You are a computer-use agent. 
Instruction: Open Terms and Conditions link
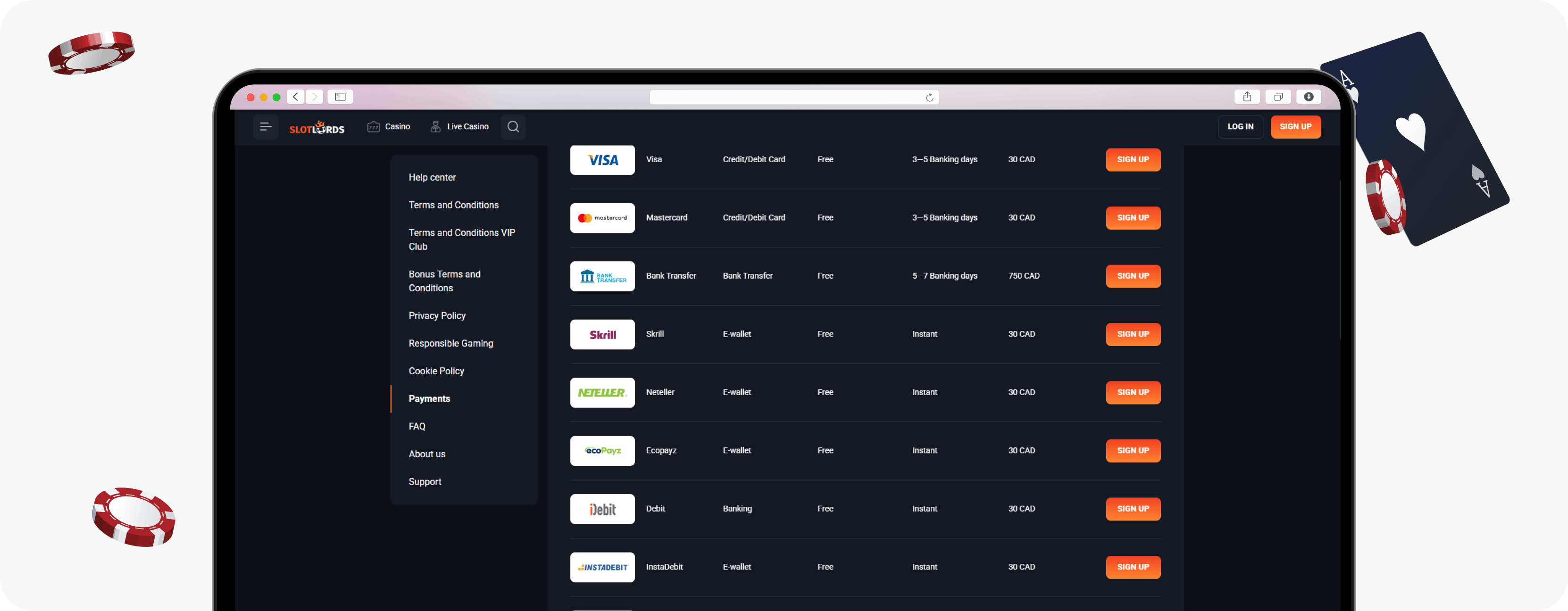tap(453, 205)
